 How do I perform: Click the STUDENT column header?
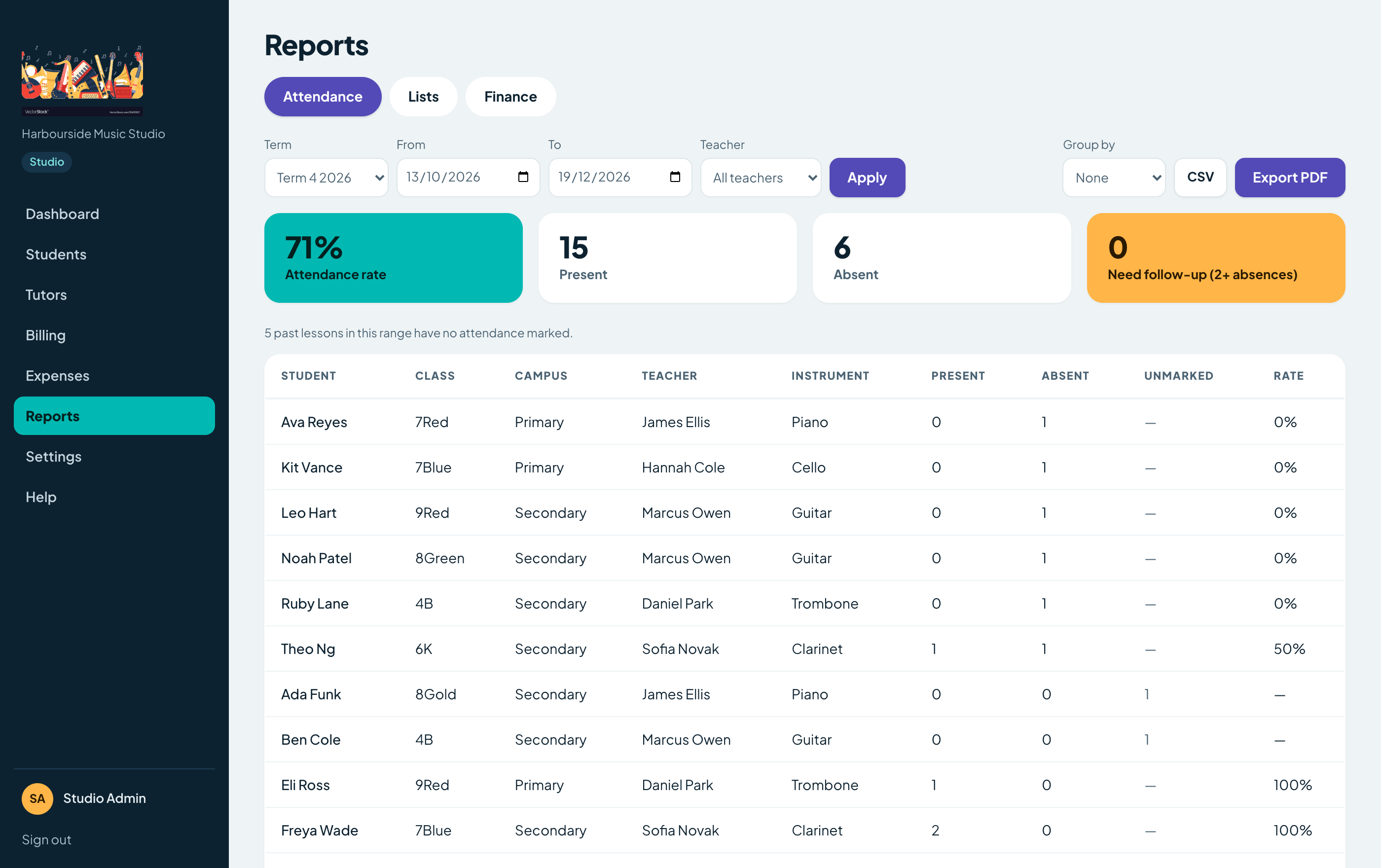point(309,376)
